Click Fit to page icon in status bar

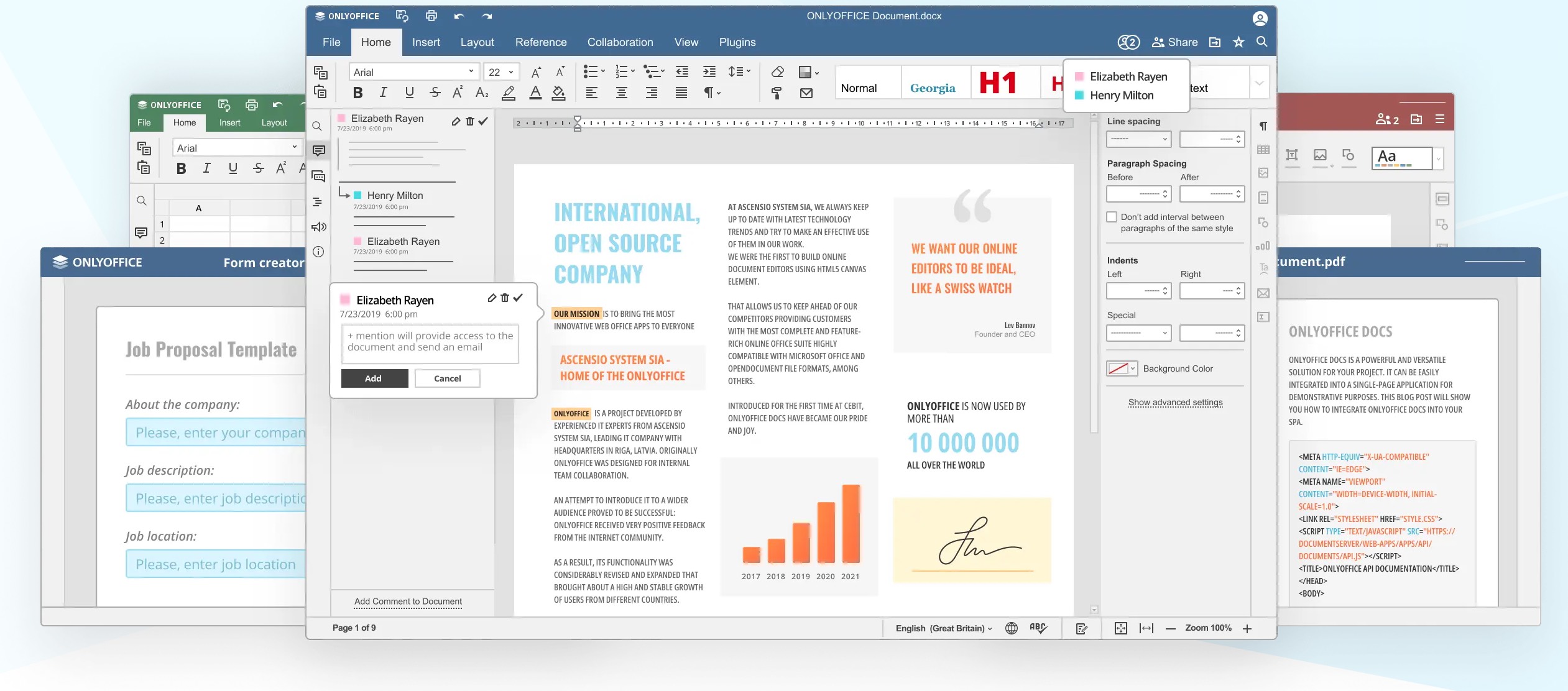[1121, 628]
